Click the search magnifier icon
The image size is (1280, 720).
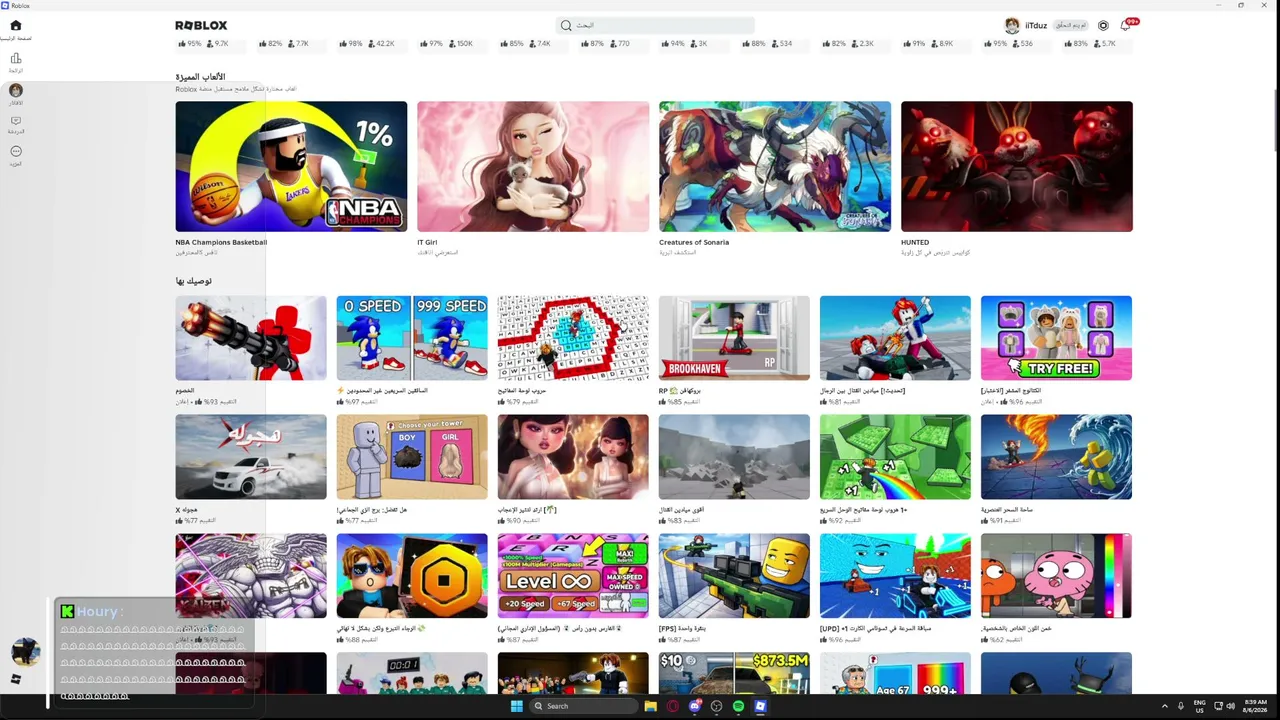pos(566,25)
